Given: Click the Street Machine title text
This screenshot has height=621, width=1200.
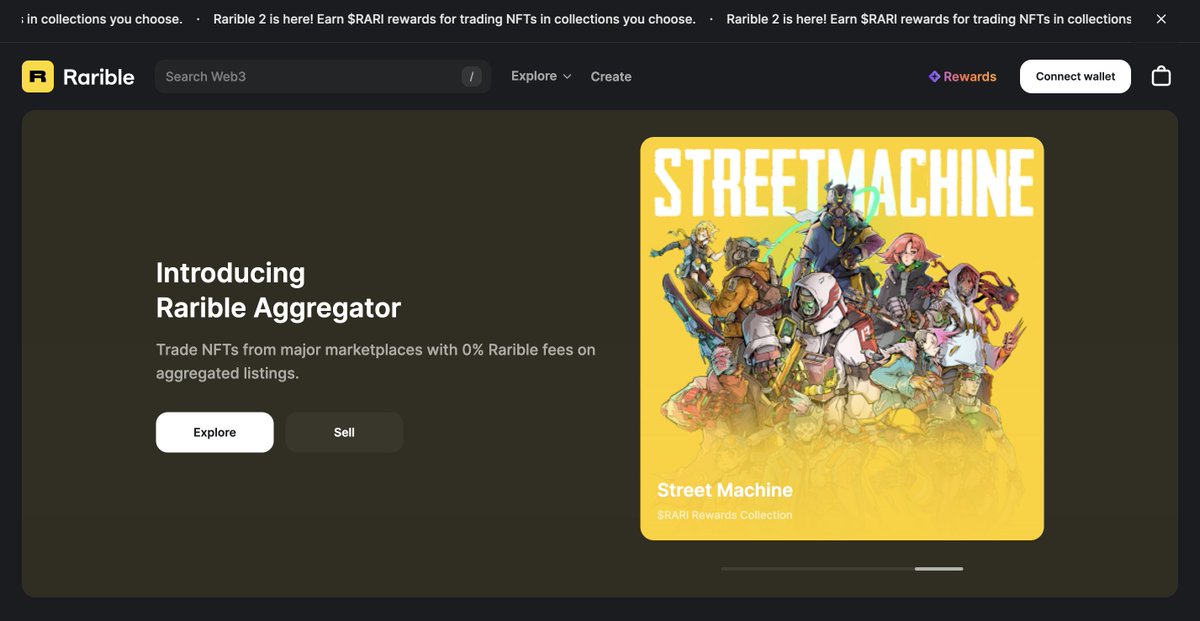Looking at the screenshot, I should [725, 490].
